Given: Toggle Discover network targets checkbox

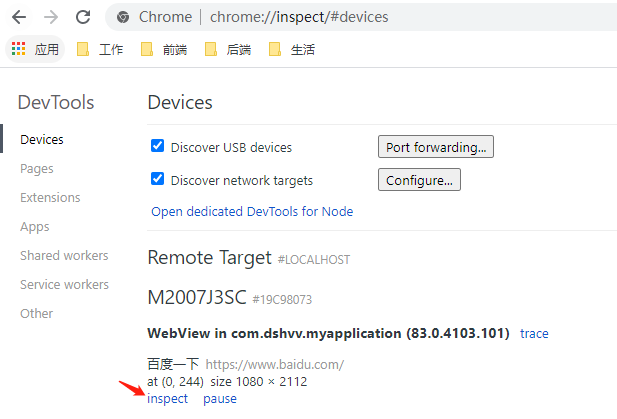Looking at the screenshot, I should [157, 179].
